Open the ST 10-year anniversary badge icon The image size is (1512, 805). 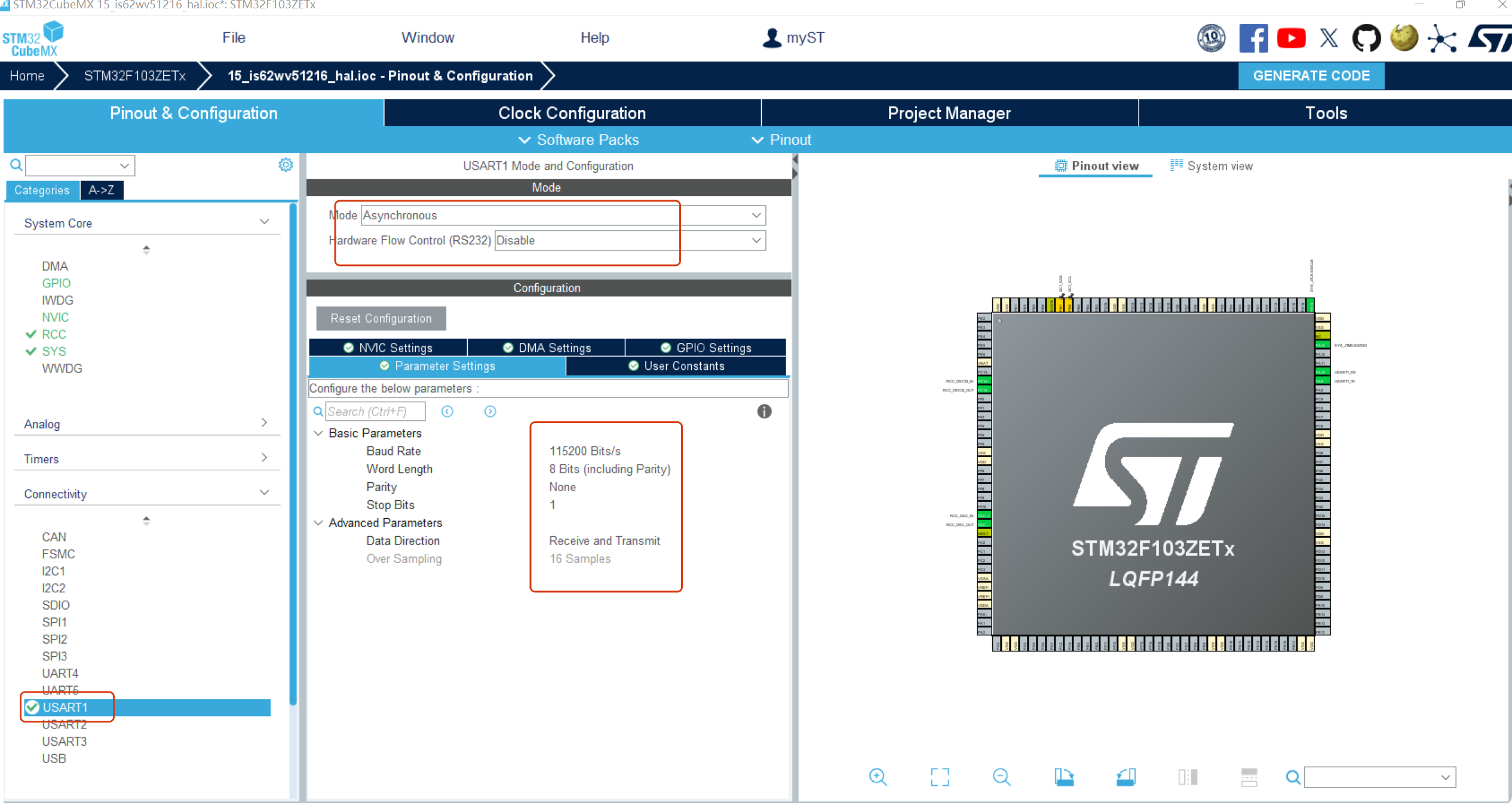(x=1211, y=38)
